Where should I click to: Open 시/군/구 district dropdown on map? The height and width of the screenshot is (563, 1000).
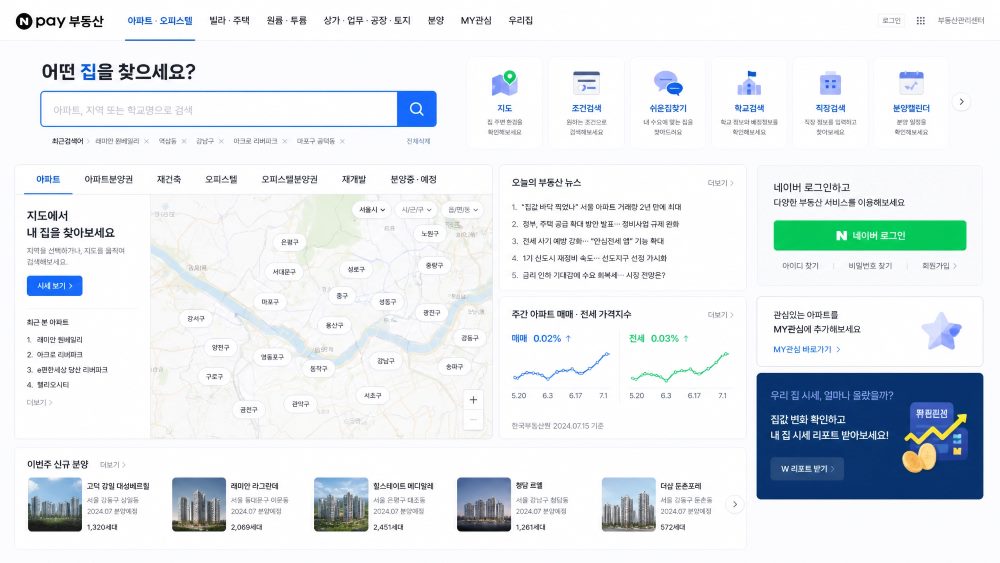[x=416, y=209]
